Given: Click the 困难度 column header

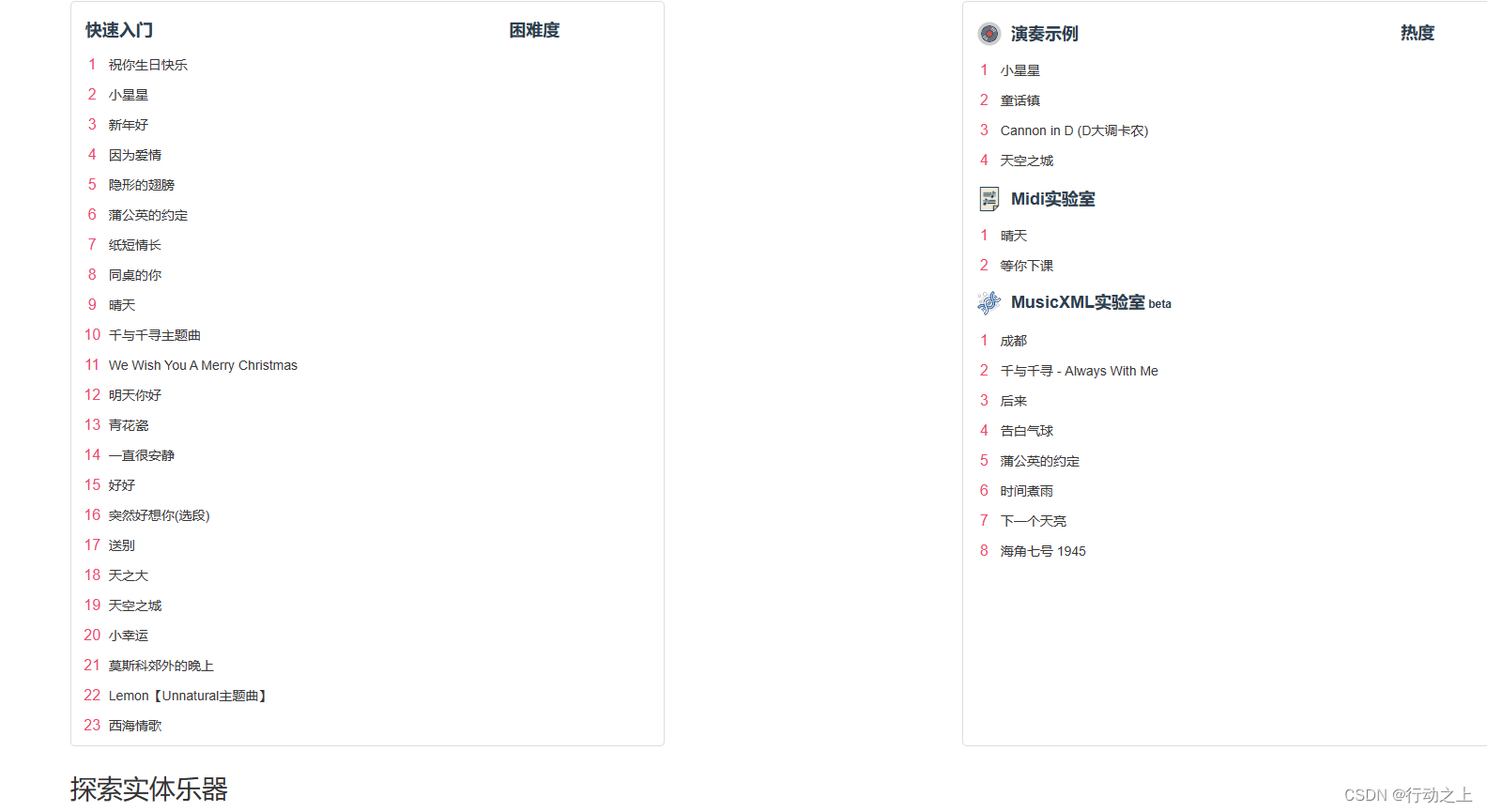Looking at the screenshot, I should point(534,30).
